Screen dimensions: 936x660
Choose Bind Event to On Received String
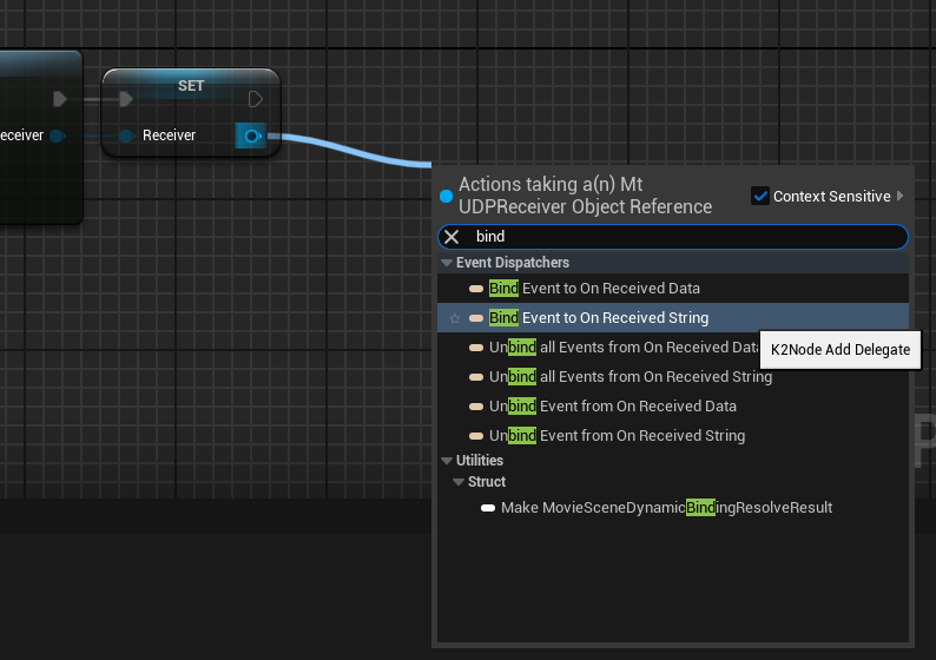[598, 318]
